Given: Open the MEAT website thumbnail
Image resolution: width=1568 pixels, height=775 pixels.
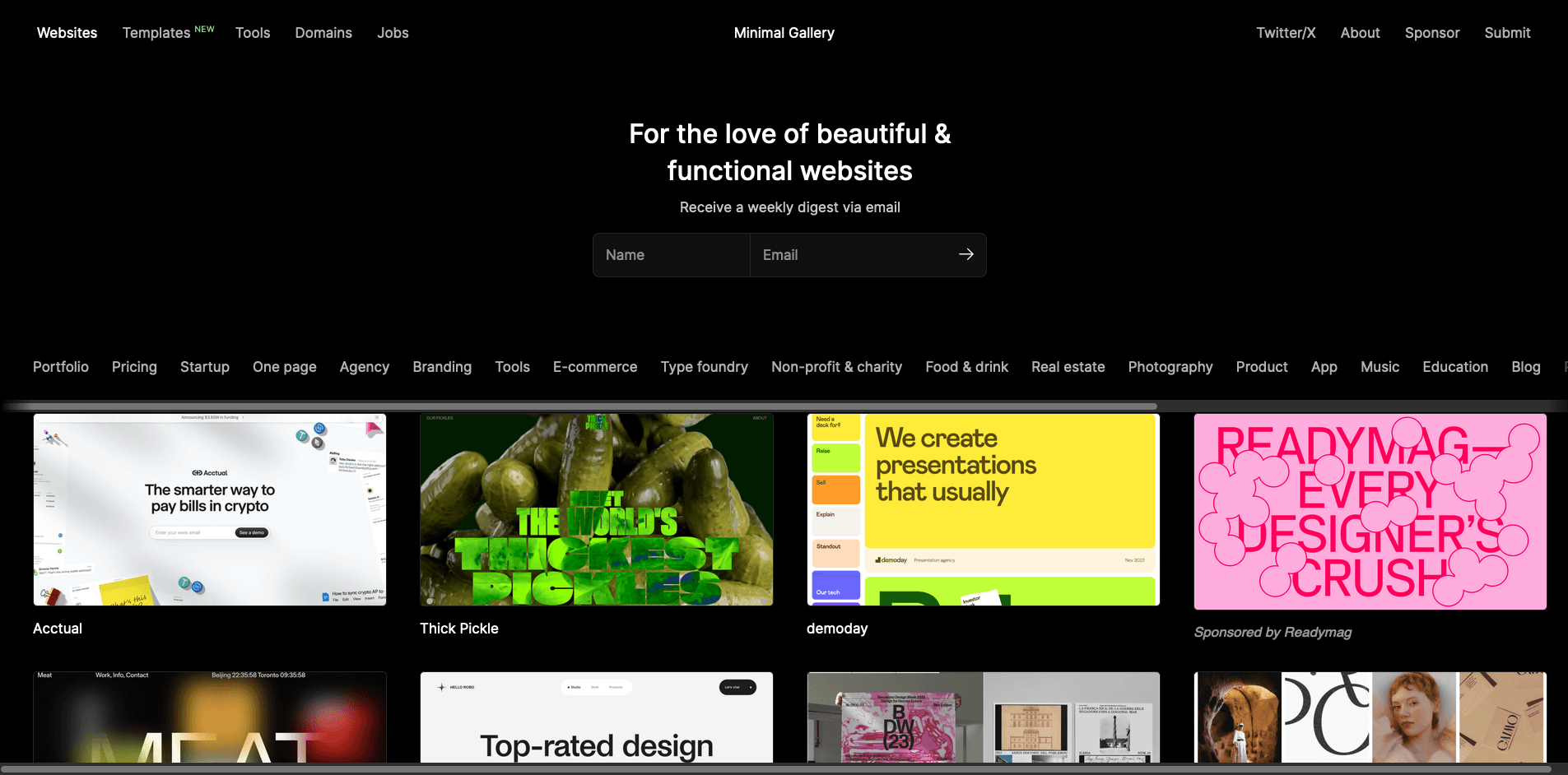Looking at the screenshot, I should (210, 717).
